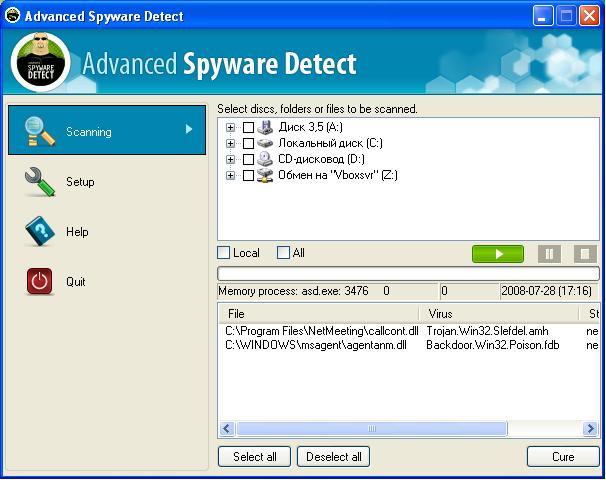The width and height of the screenshot is (606, 480).
Task: Select the Диск 3,5 (A:) label
Action: [x=310, y=127]
